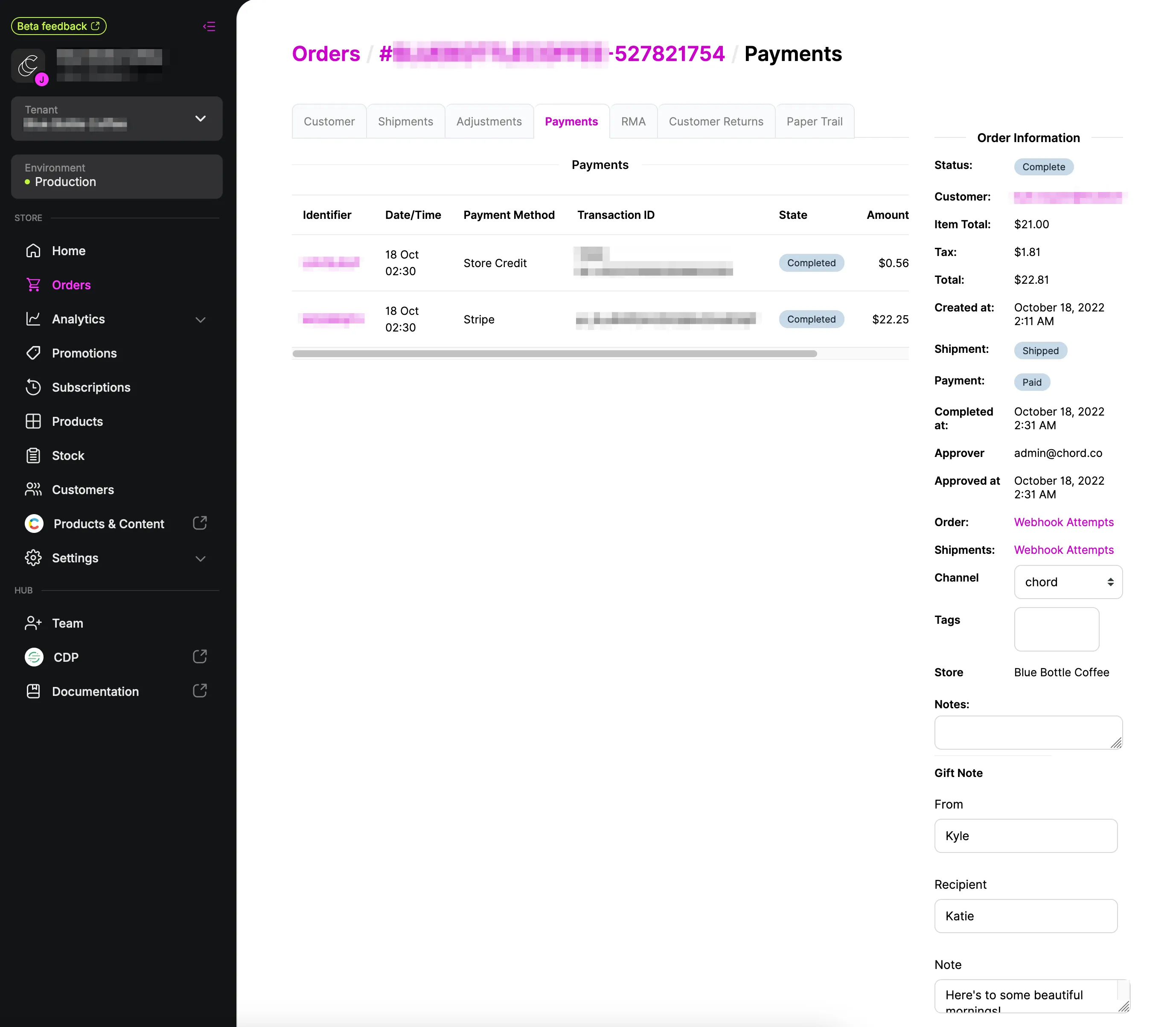Click the Orders cart icon
Screen dimensions: 1176x1027
33,285
